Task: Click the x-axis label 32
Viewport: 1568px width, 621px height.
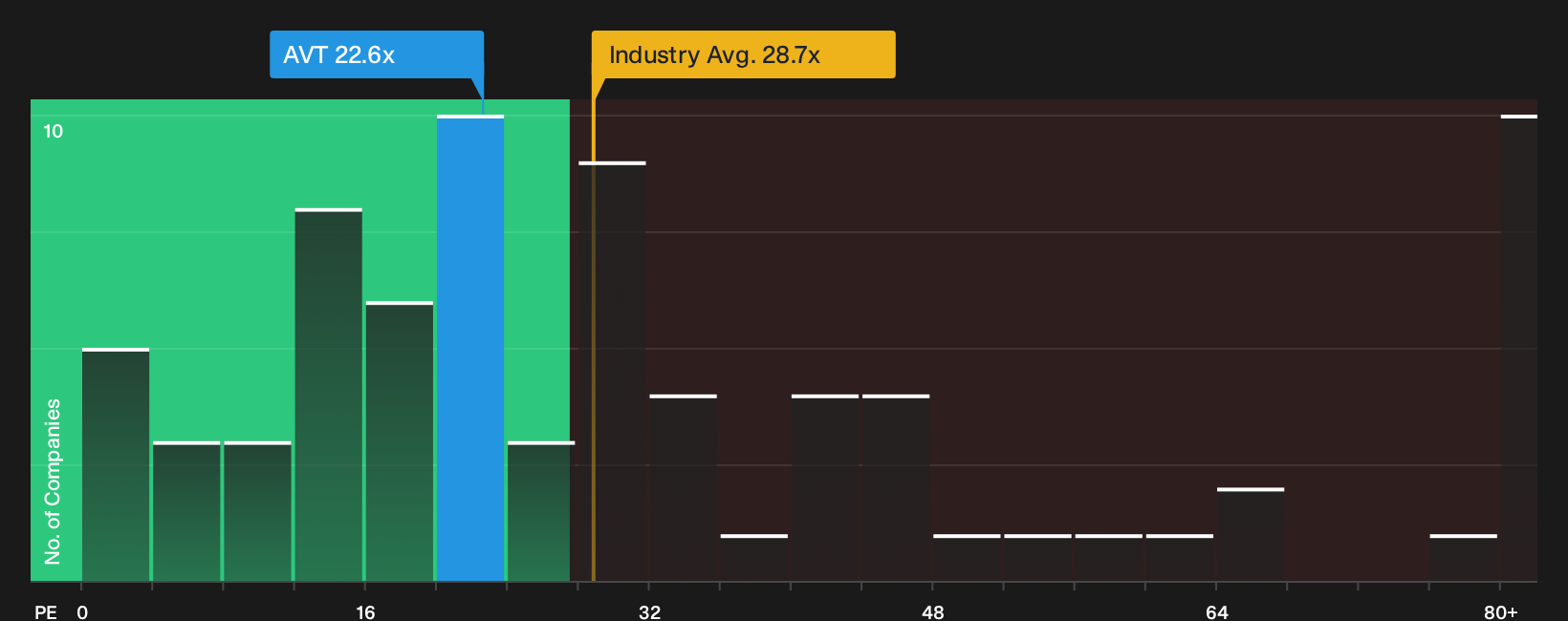Action: click(649, 611)
